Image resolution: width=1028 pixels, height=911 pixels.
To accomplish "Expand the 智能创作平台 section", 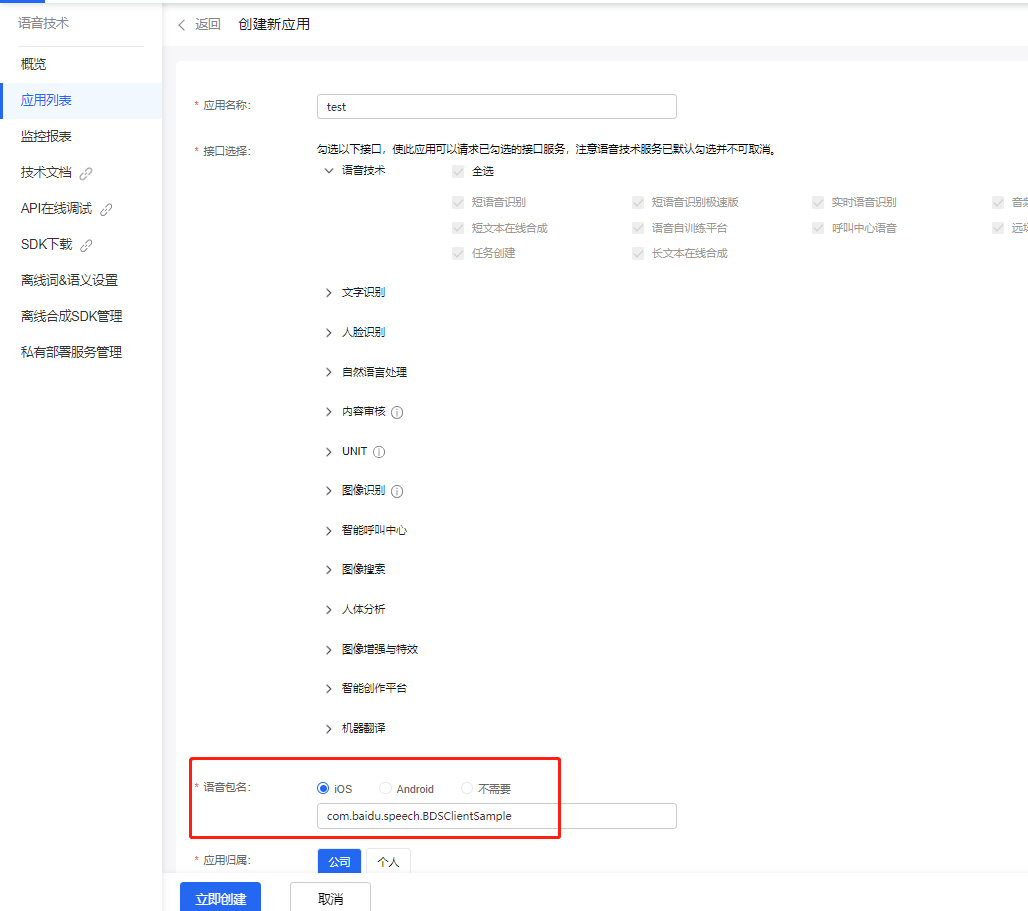I will tap(328, 688).
